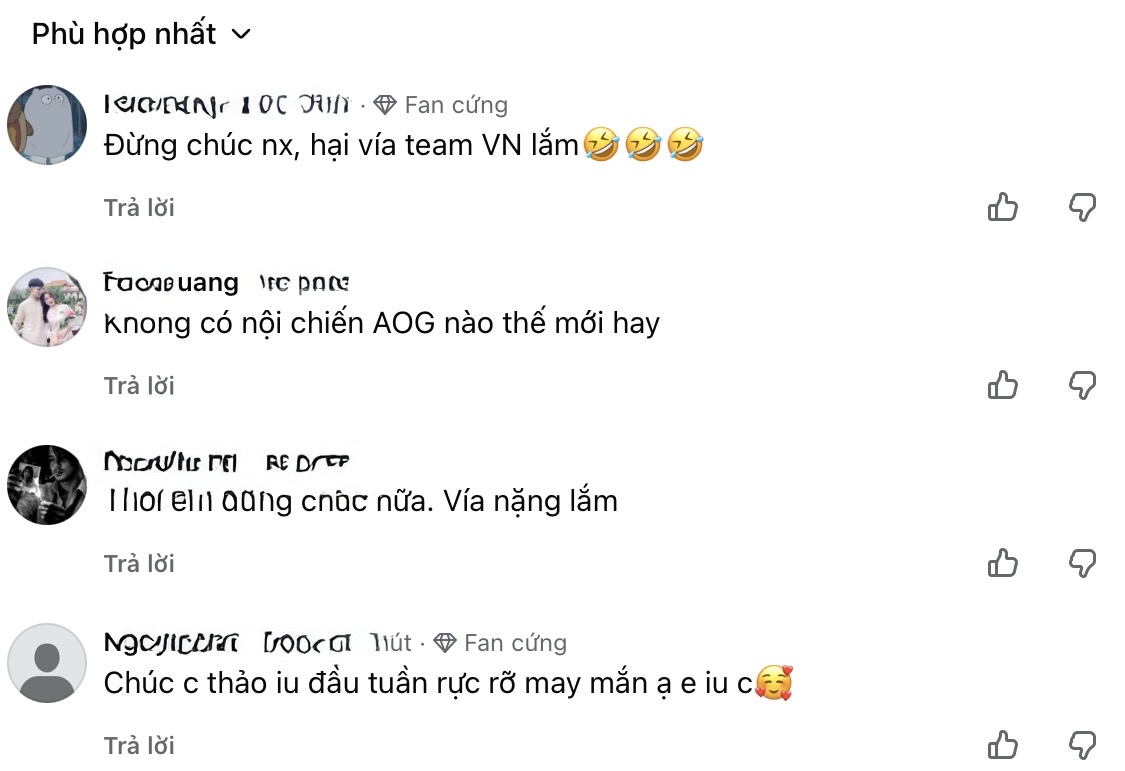Like the 'nội chiến AOG' comment
The image size is (1125, 771).
pos(1002,385)
